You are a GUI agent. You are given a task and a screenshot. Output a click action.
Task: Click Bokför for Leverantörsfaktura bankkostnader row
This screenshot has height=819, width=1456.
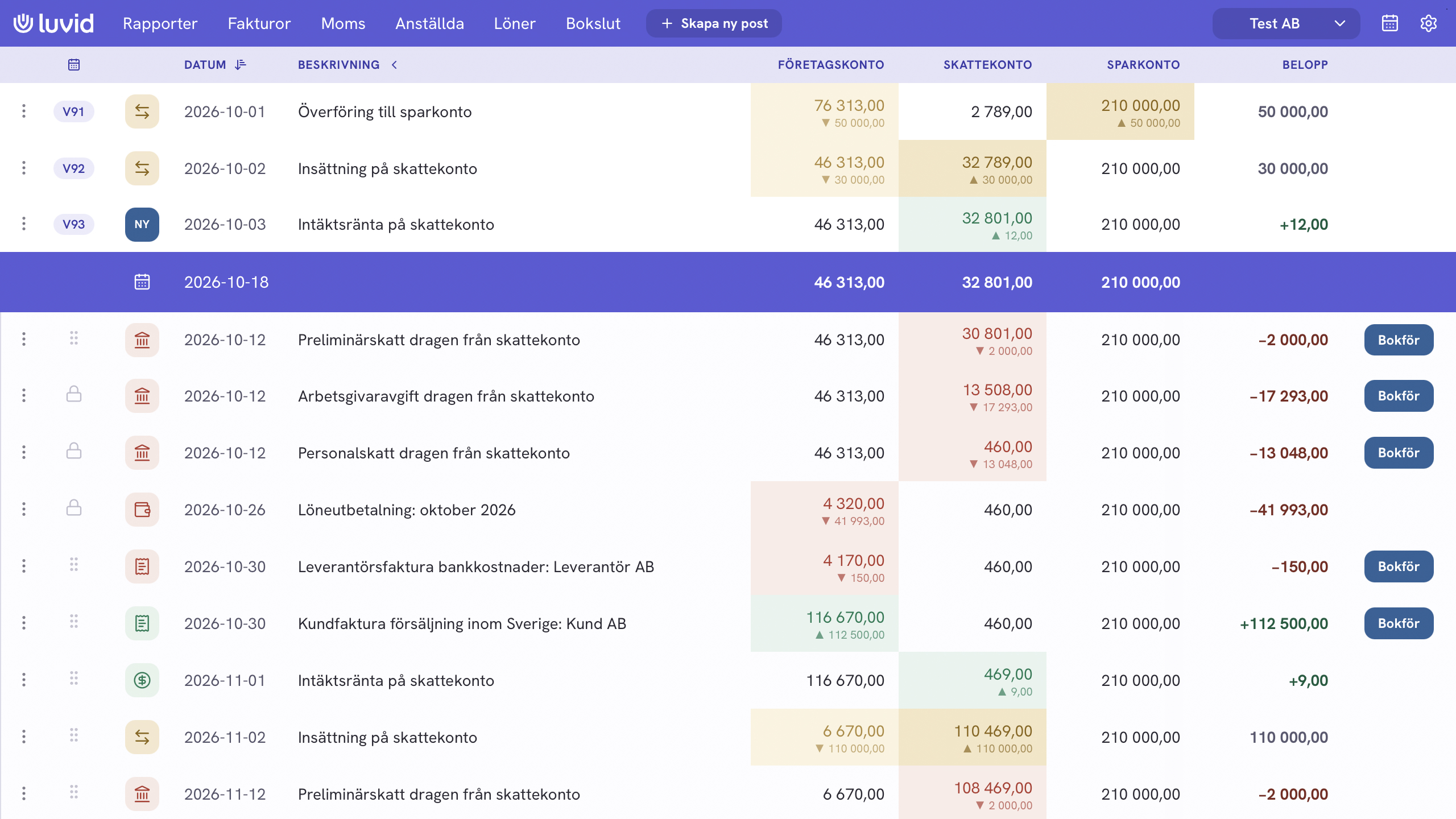(x=1399, y=566)
